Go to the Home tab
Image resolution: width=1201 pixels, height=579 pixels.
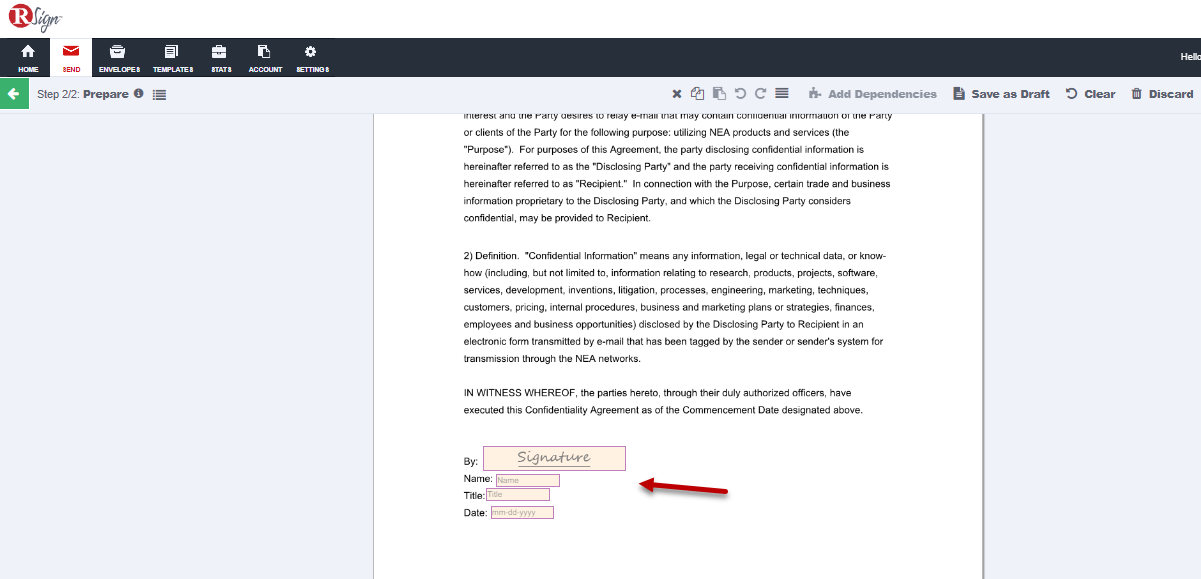tap(28, 58)
